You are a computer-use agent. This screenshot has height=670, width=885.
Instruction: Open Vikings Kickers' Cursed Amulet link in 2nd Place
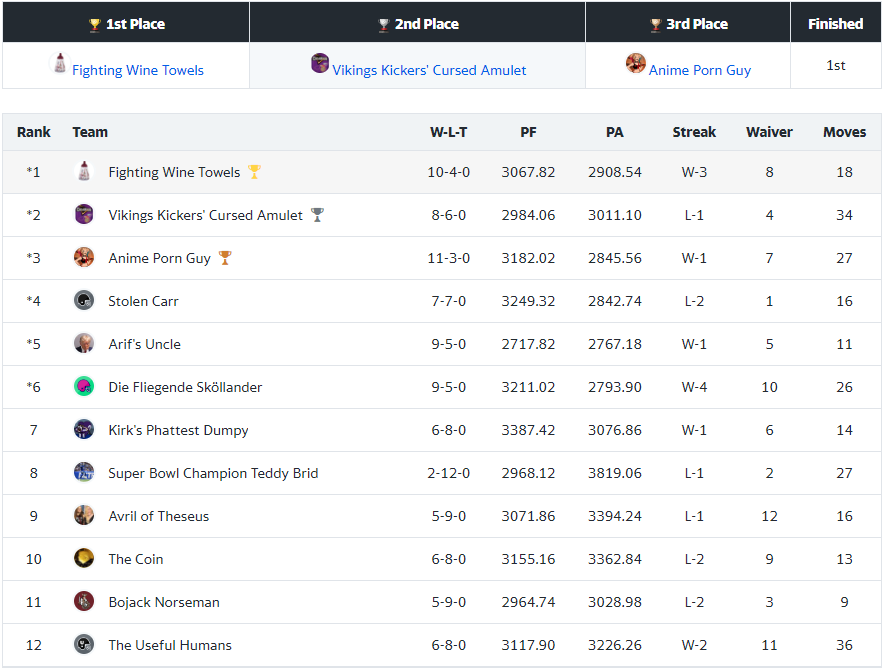[x=429, y=70]
